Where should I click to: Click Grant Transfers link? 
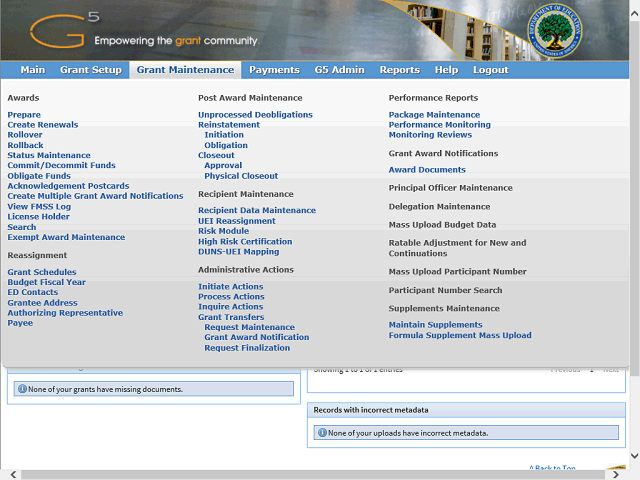tap(231, 317)
